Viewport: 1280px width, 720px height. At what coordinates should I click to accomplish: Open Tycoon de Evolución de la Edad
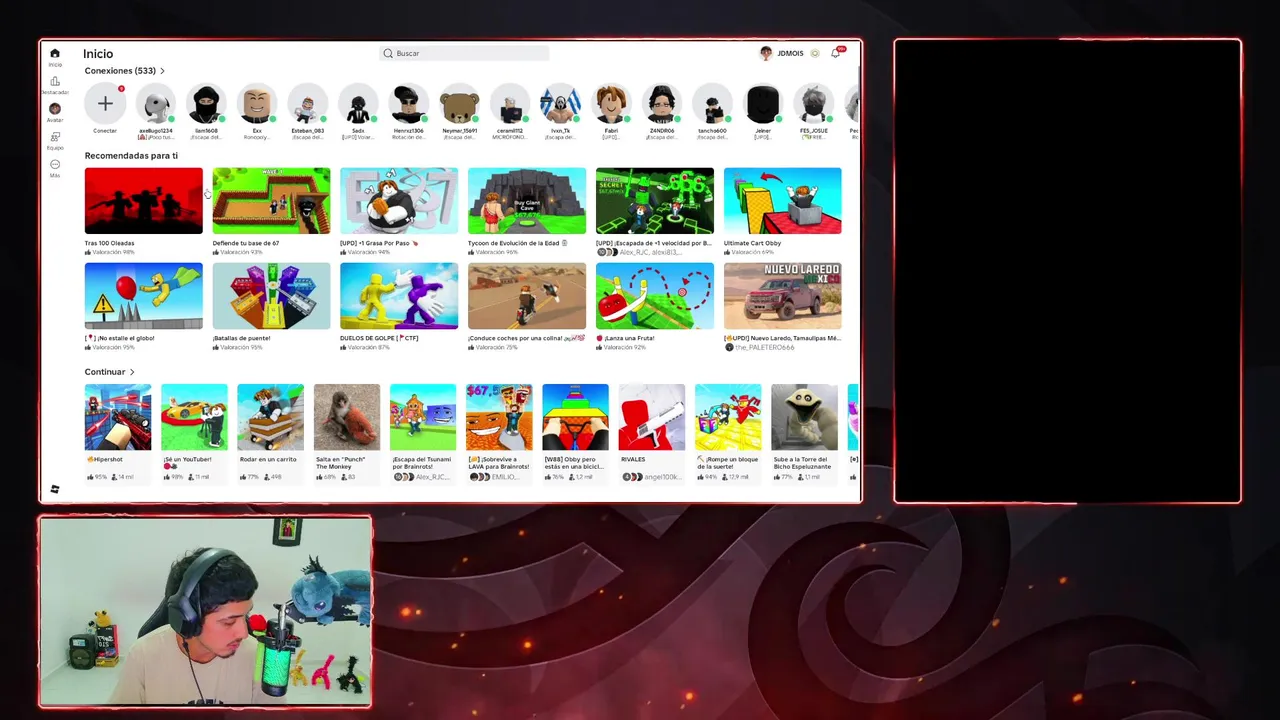527,201
